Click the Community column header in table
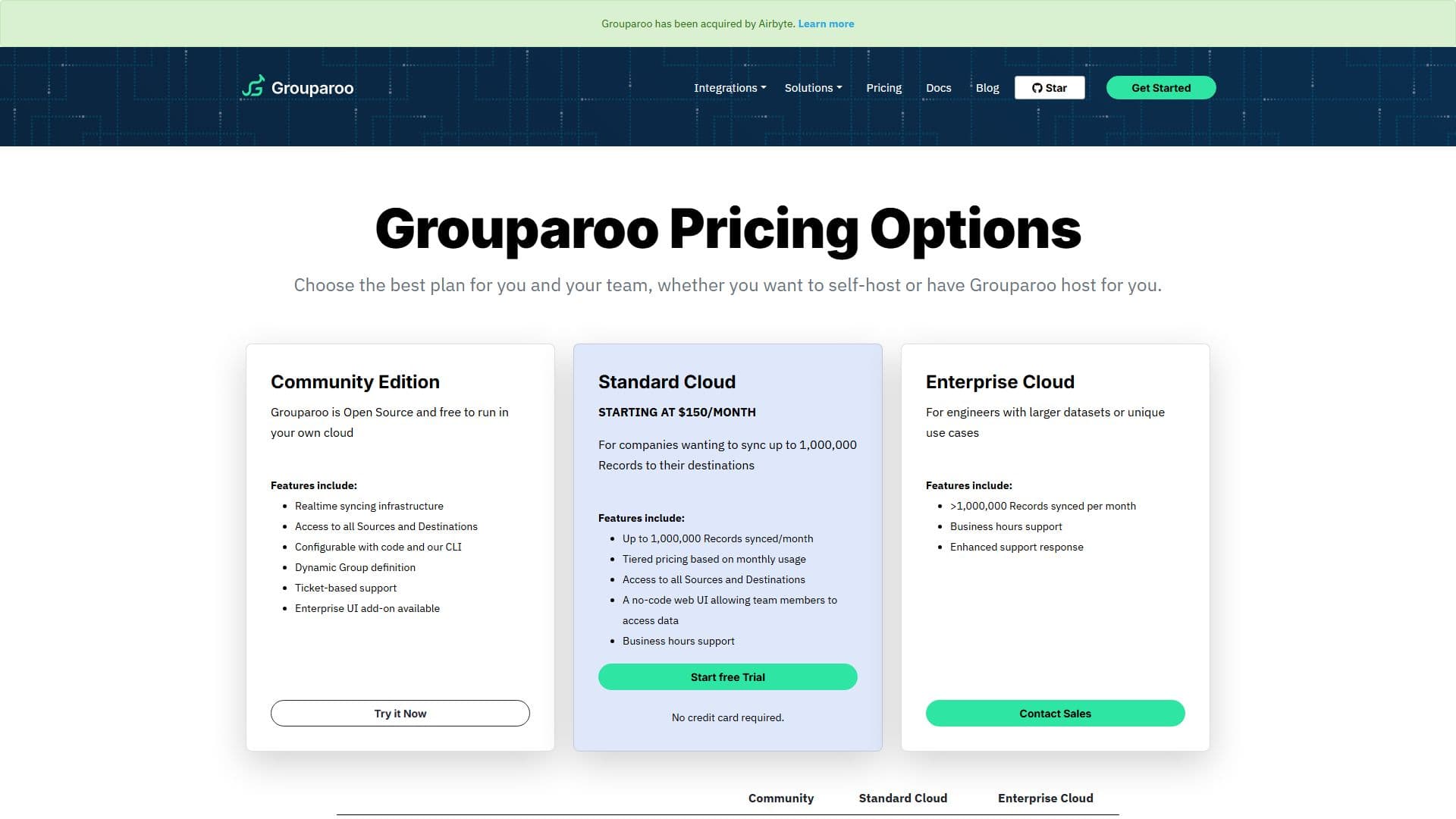 (x=781, y=798)
